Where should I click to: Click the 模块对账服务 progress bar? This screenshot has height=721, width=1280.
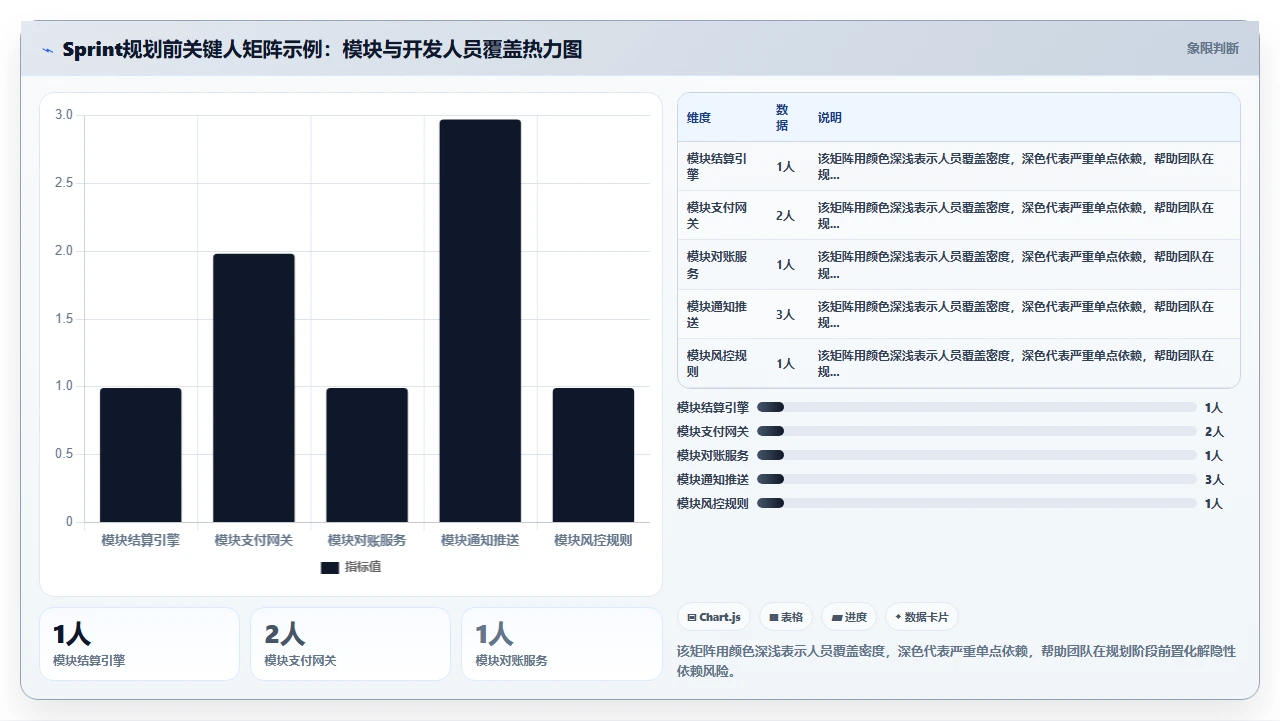point(977,455)
